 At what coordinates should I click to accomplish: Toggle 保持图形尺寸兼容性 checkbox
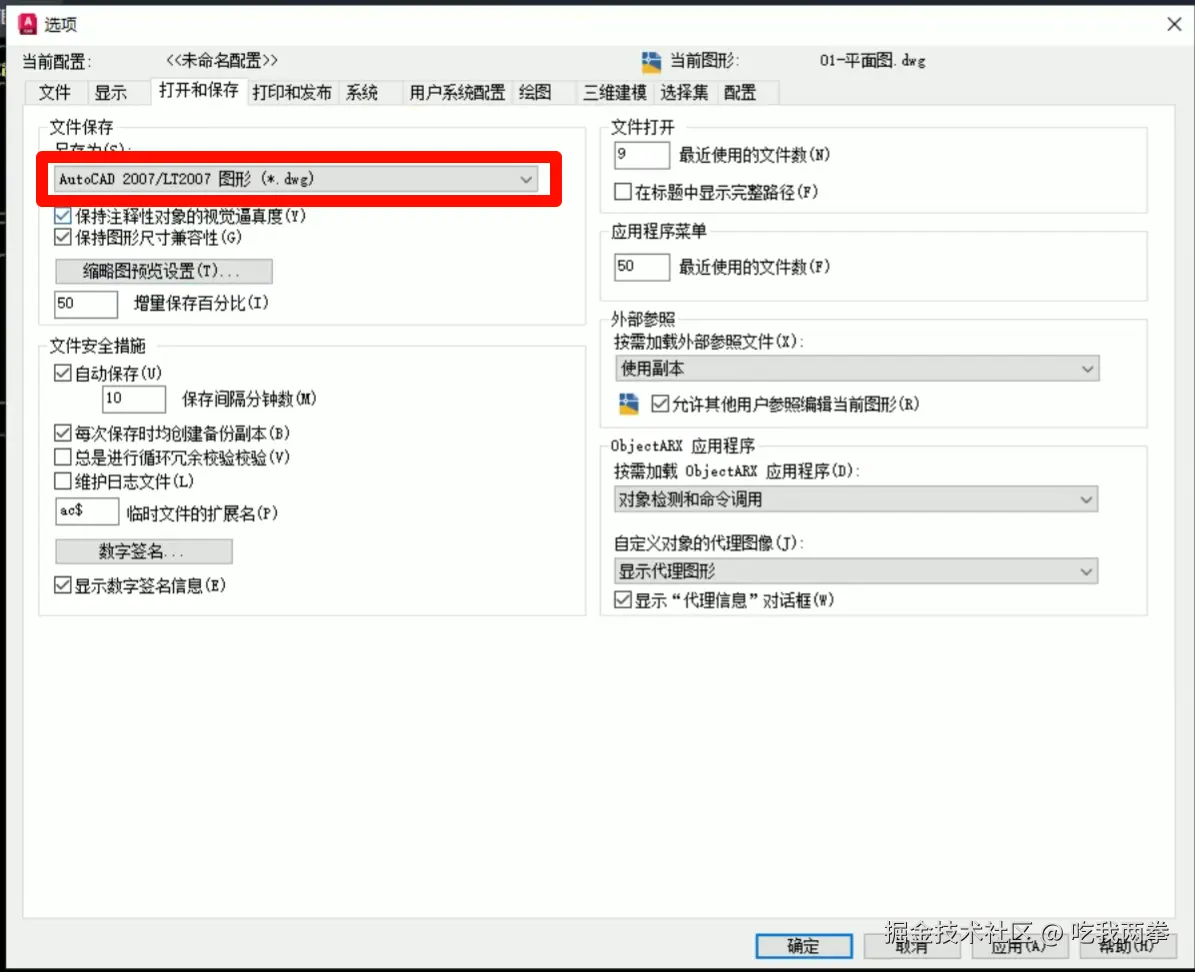point(62,238)
